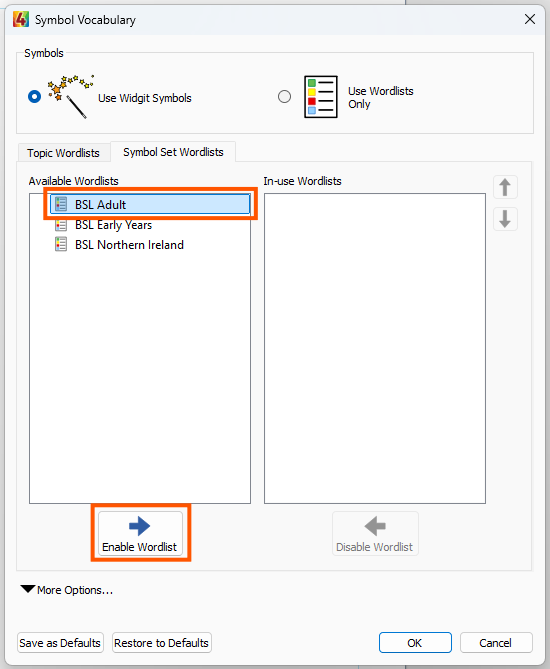
Task: Click the colored wordlist icon beside Use Wordlists Only
Action: (x=320, y=97)
